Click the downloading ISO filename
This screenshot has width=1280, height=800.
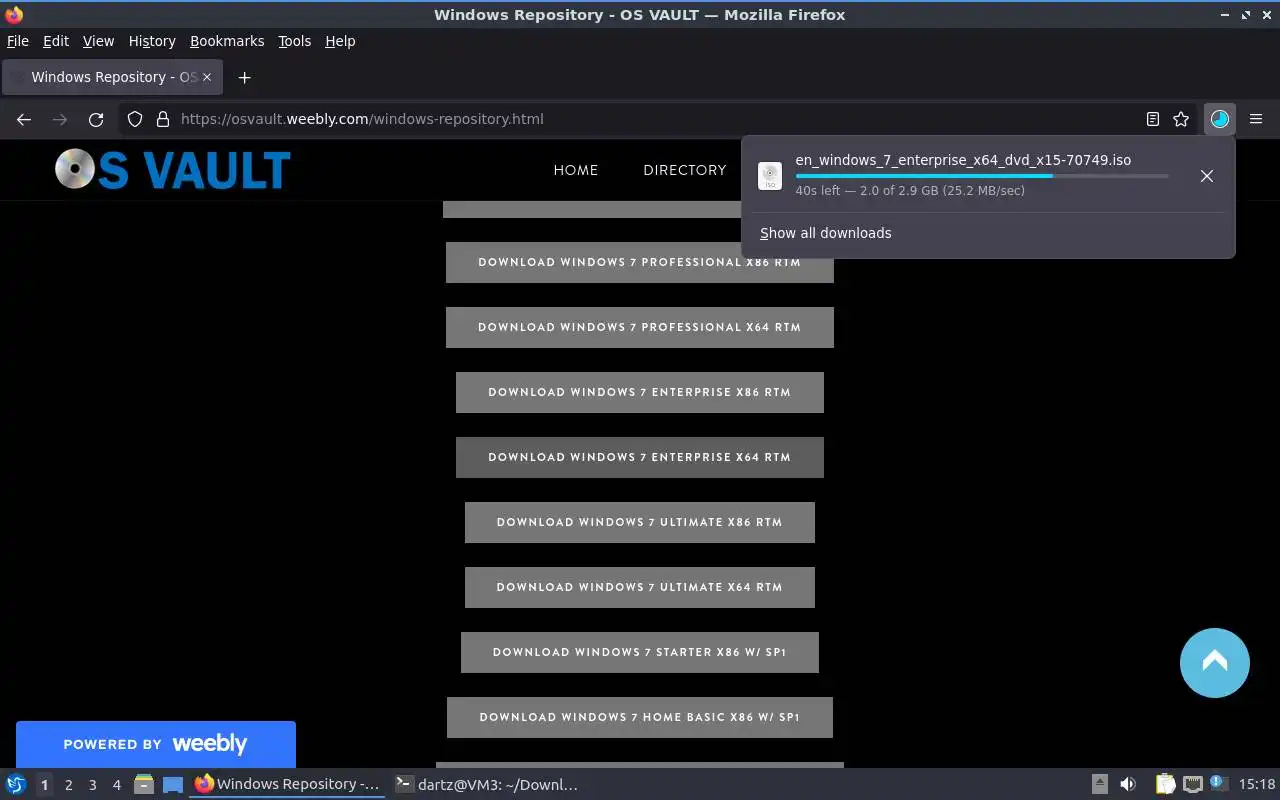click(963, 160)
